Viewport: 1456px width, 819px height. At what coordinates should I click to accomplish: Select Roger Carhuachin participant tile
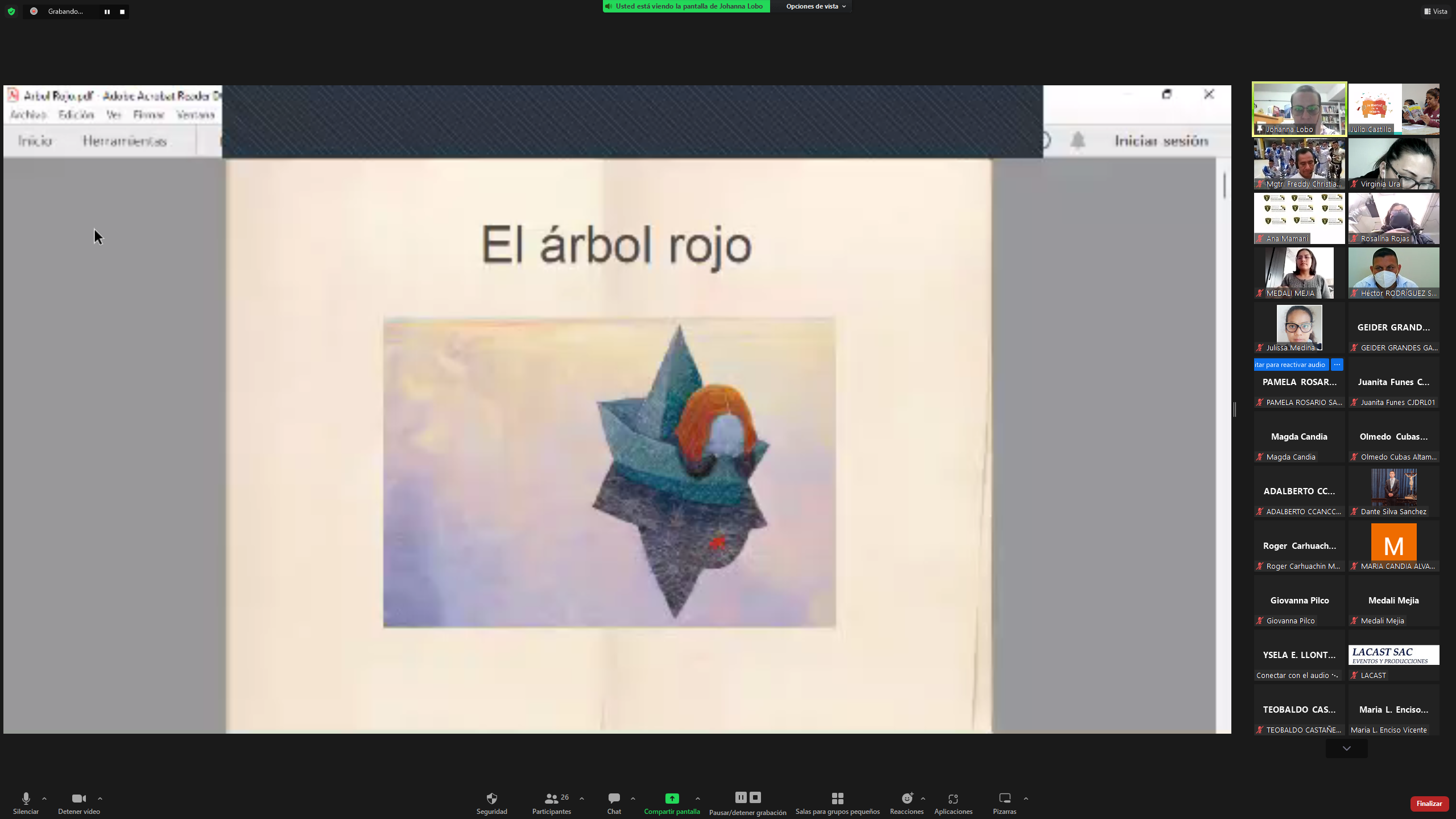point(1299,546)
